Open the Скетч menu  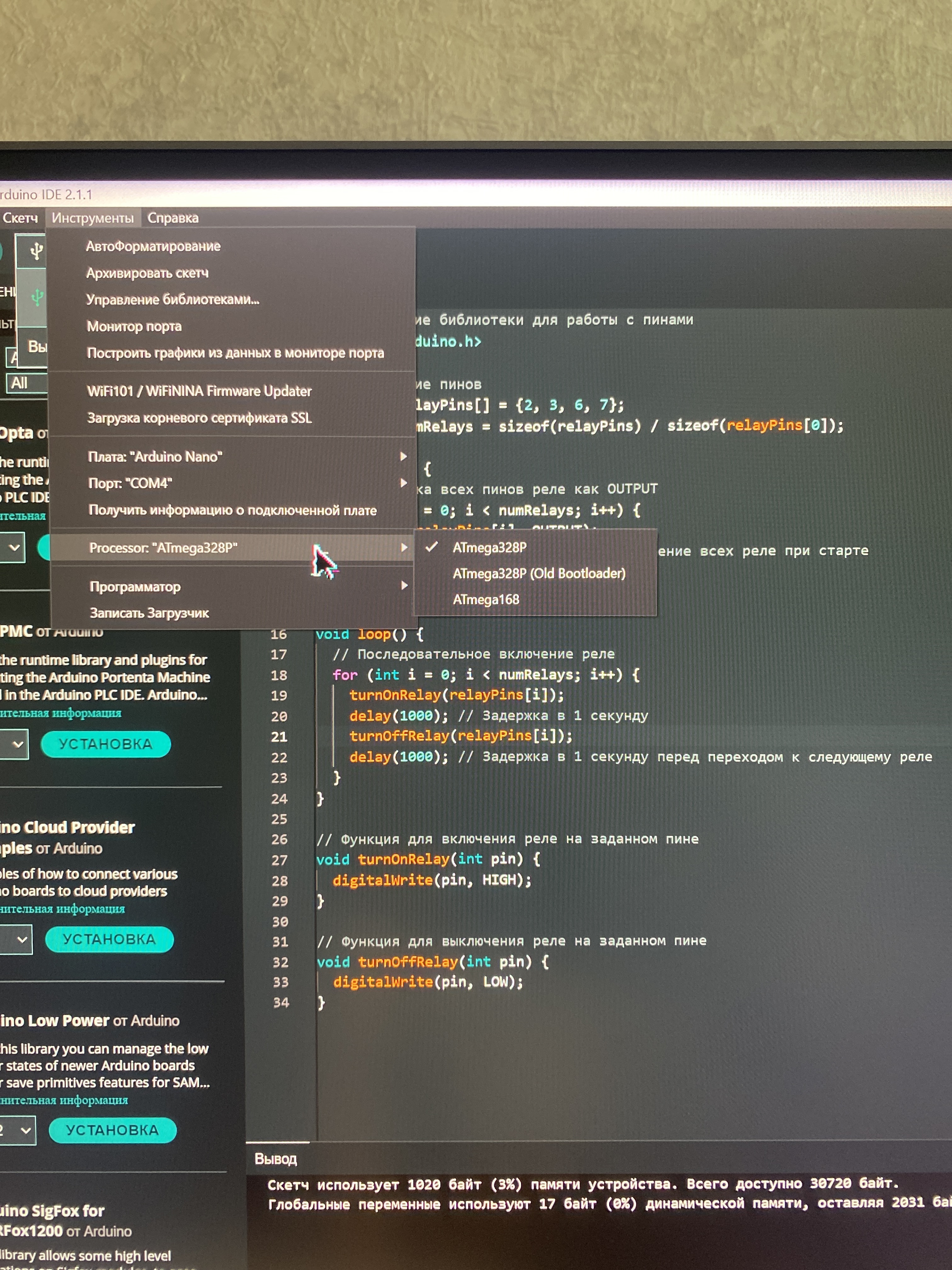20,218
